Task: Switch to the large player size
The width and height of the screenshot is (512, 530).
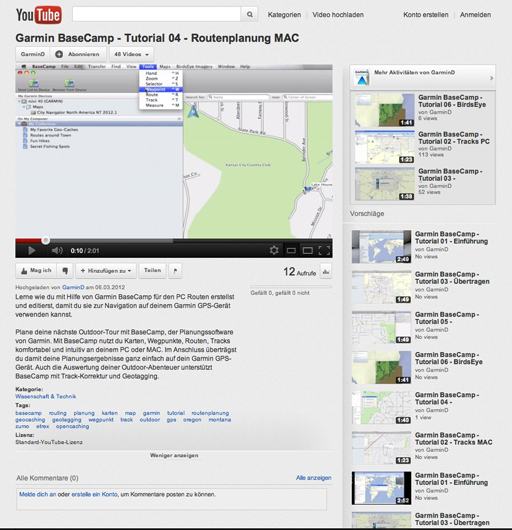Action: point(308,250)
